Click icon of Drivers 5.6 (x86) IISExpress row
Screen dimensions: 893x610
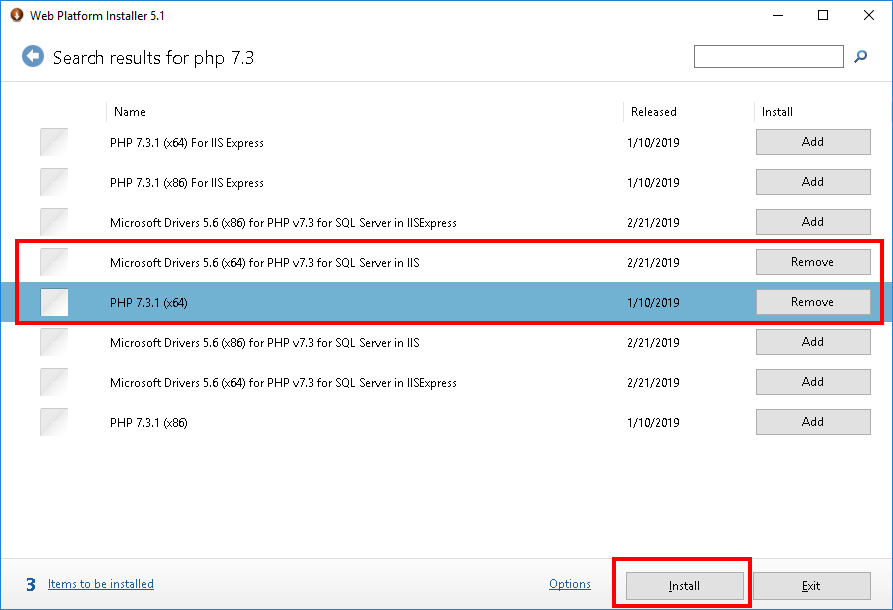(x=54, y=222)
